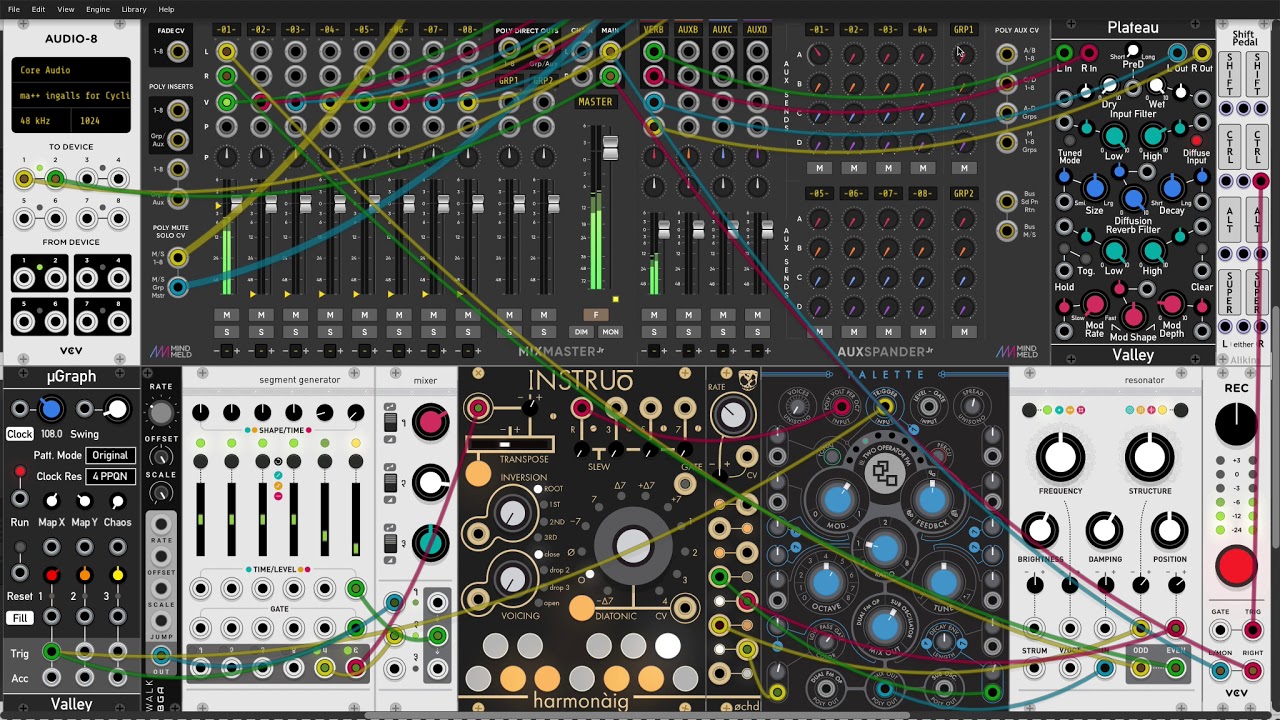
Task: Open the 1024 block size selector
Action: point(102,120)
